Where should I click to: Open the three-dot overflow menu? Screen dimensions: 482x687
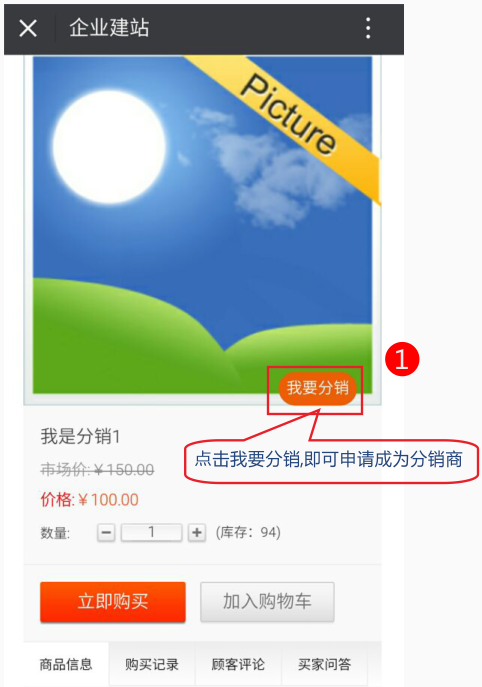(368, 28)
